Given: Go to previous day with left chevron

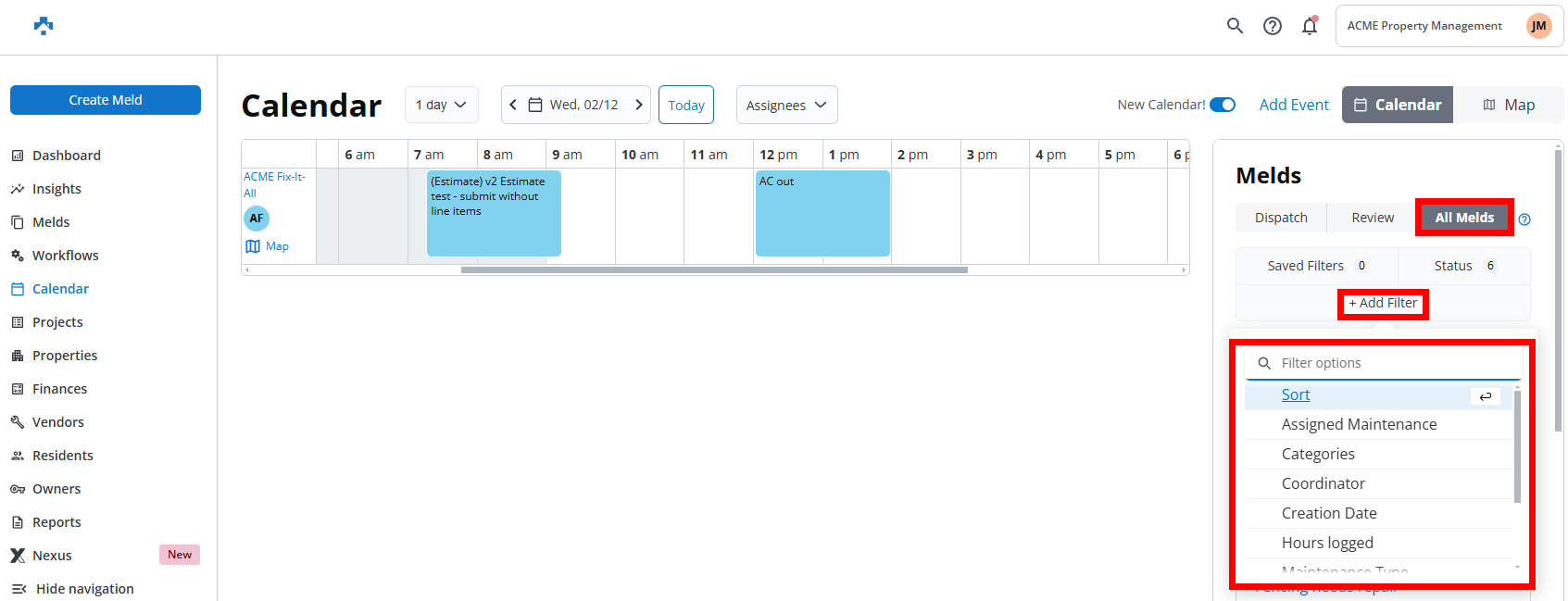Looking at the screenshot, I should pos(513,105).
